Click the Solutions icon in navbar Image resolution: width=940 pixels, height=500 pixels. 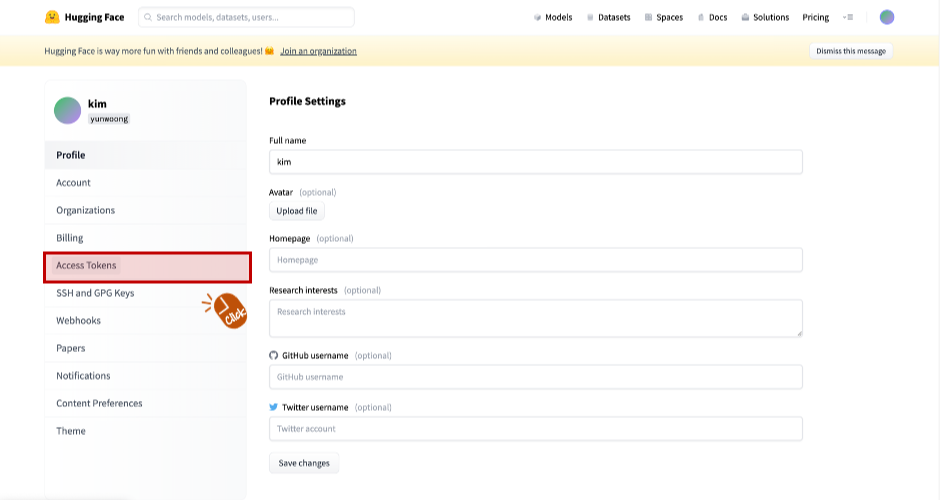[745, 17]
